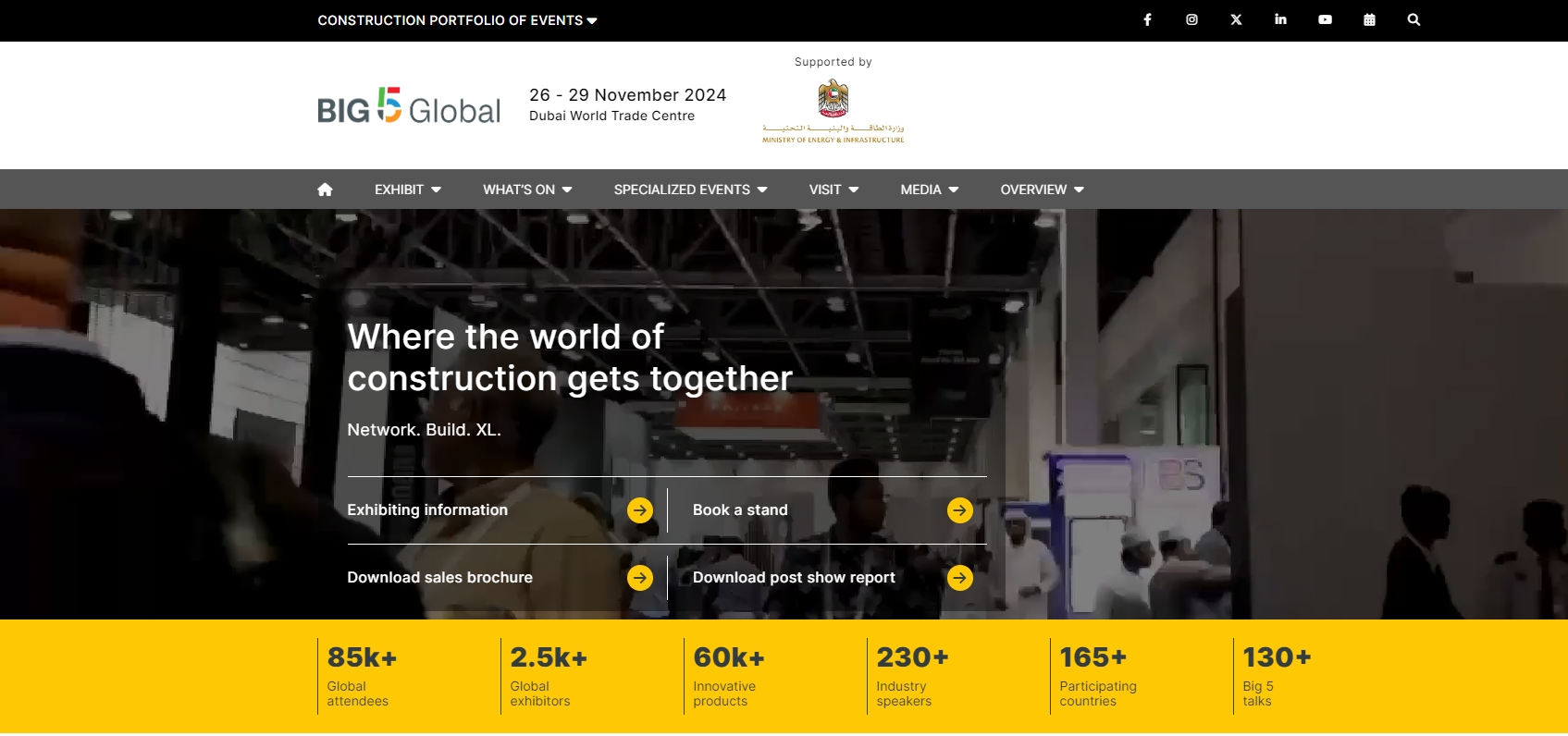Click the calendar icon in top bar
This screenshot has width=1568, height=736.
(1369, 19)
